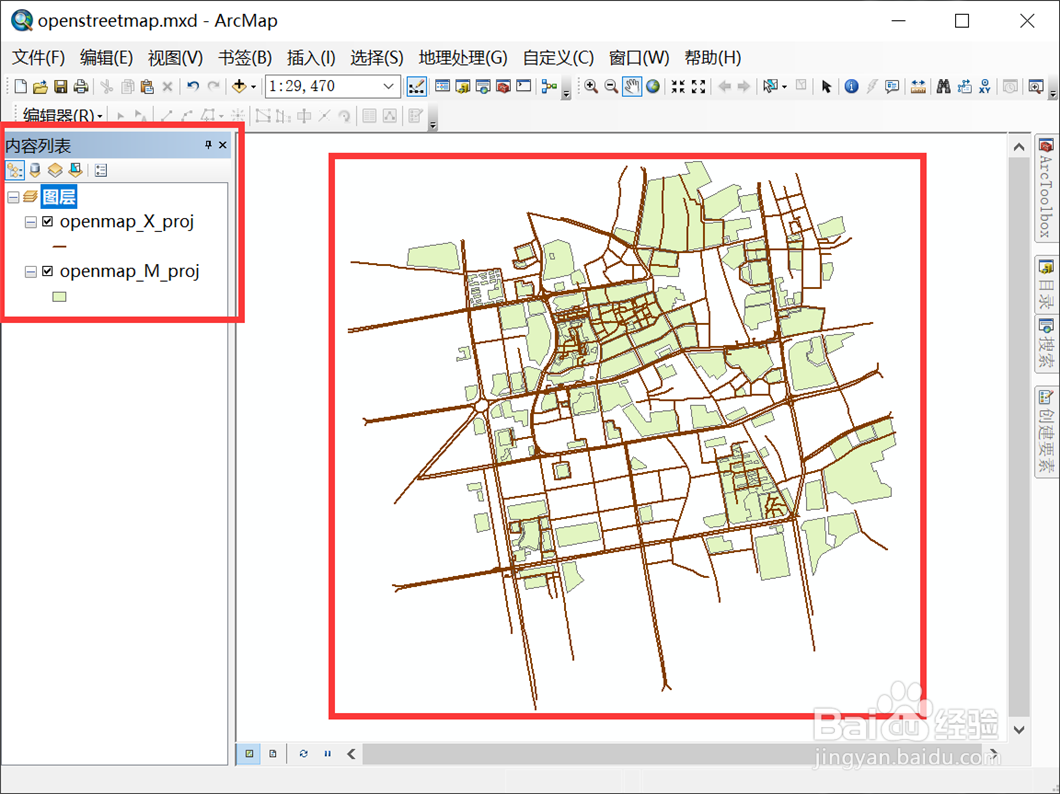Create a new map document
The height and width of the screenshot is (794, 1060).
click(x=20, y=86)
